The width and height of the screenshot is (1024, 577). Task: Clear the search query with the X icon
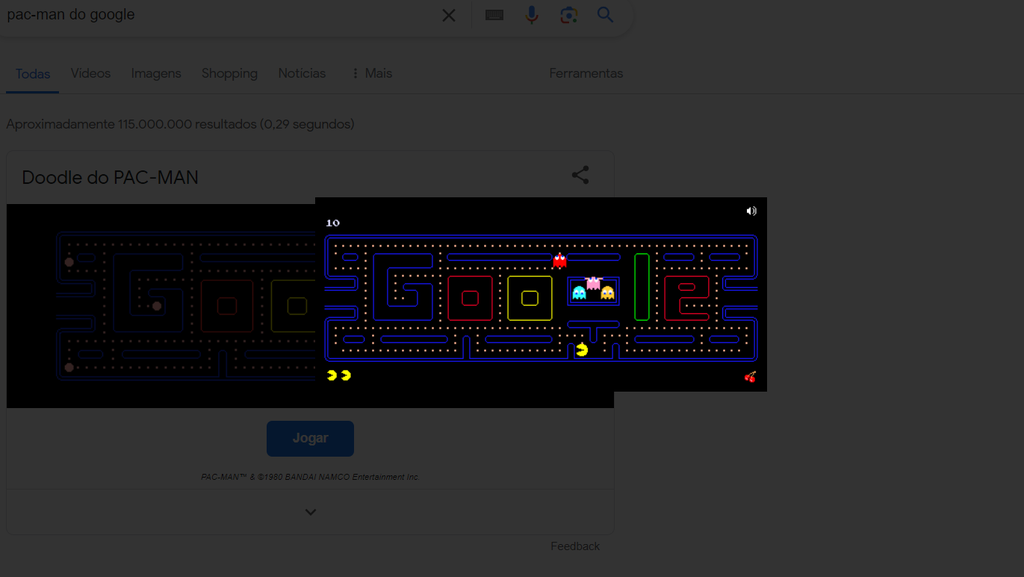448,15
